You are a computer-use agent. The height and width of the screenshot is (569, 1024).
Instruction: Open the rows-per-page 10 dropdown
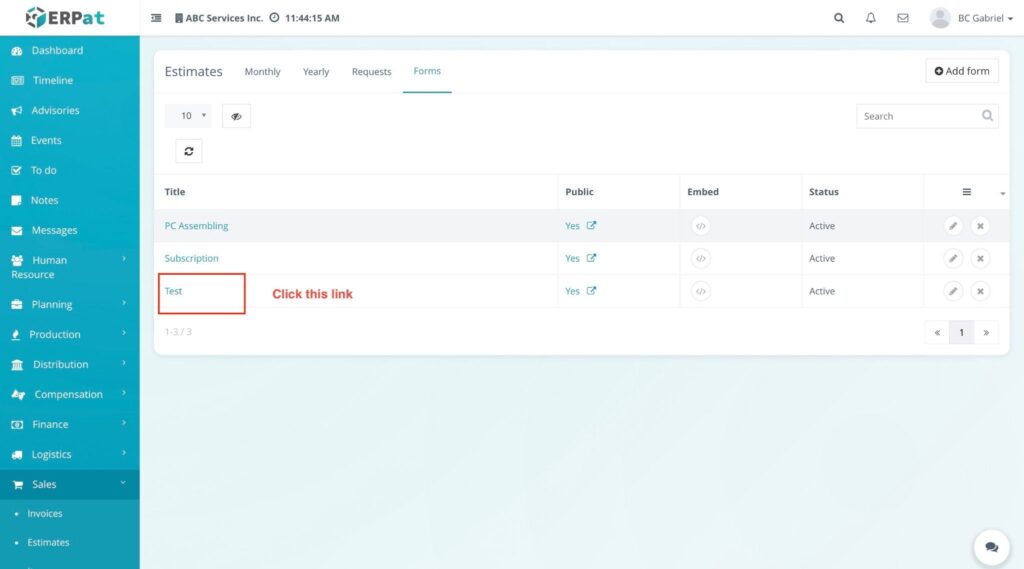pyautogui.click(x=188, y=116)
